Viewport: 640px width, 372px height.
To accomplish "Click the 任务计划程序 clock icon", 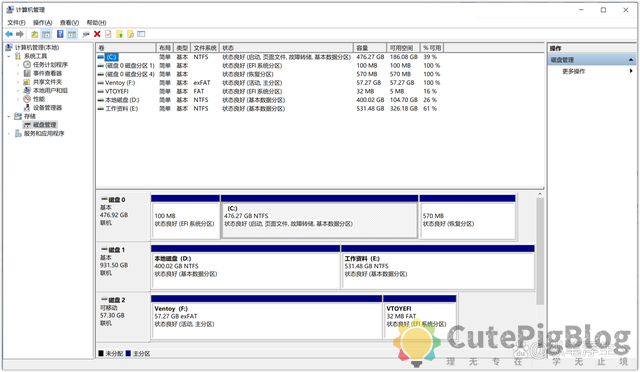I will pyautogui.click(x=27, y=65).
